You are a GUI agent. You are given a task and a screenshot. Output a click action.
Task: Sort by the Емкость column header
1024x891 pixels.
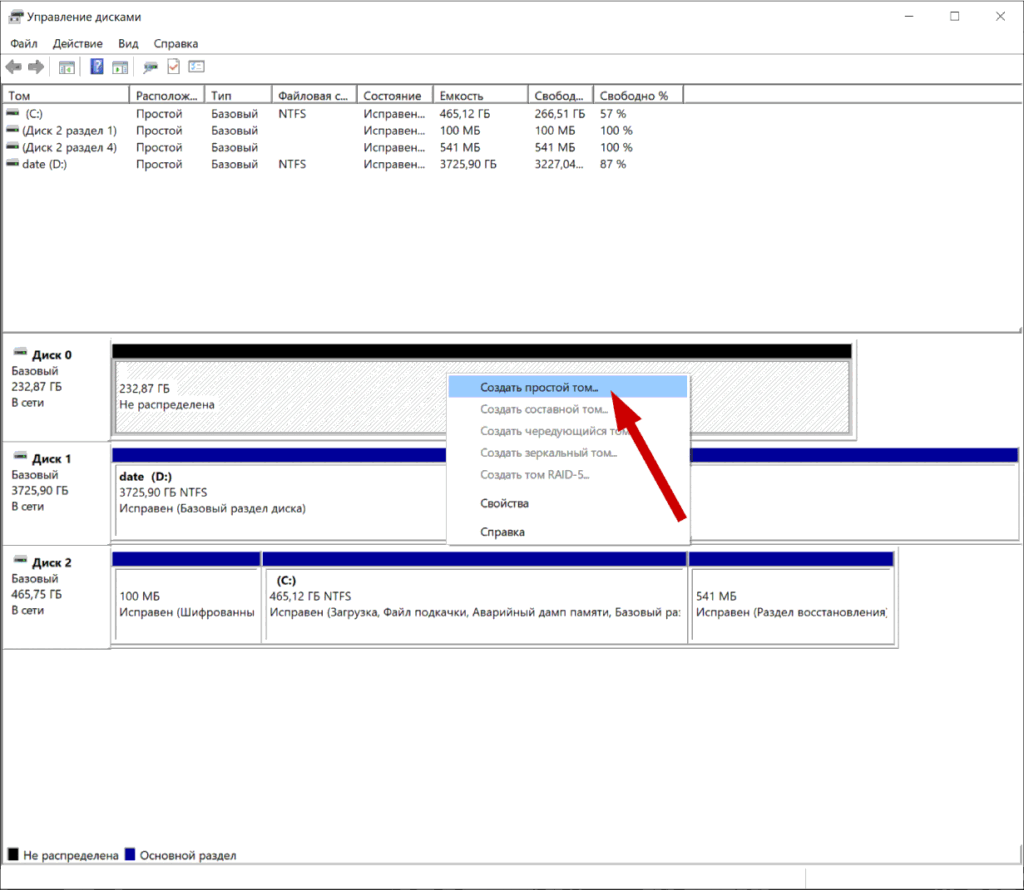click(x=481, y=95)
